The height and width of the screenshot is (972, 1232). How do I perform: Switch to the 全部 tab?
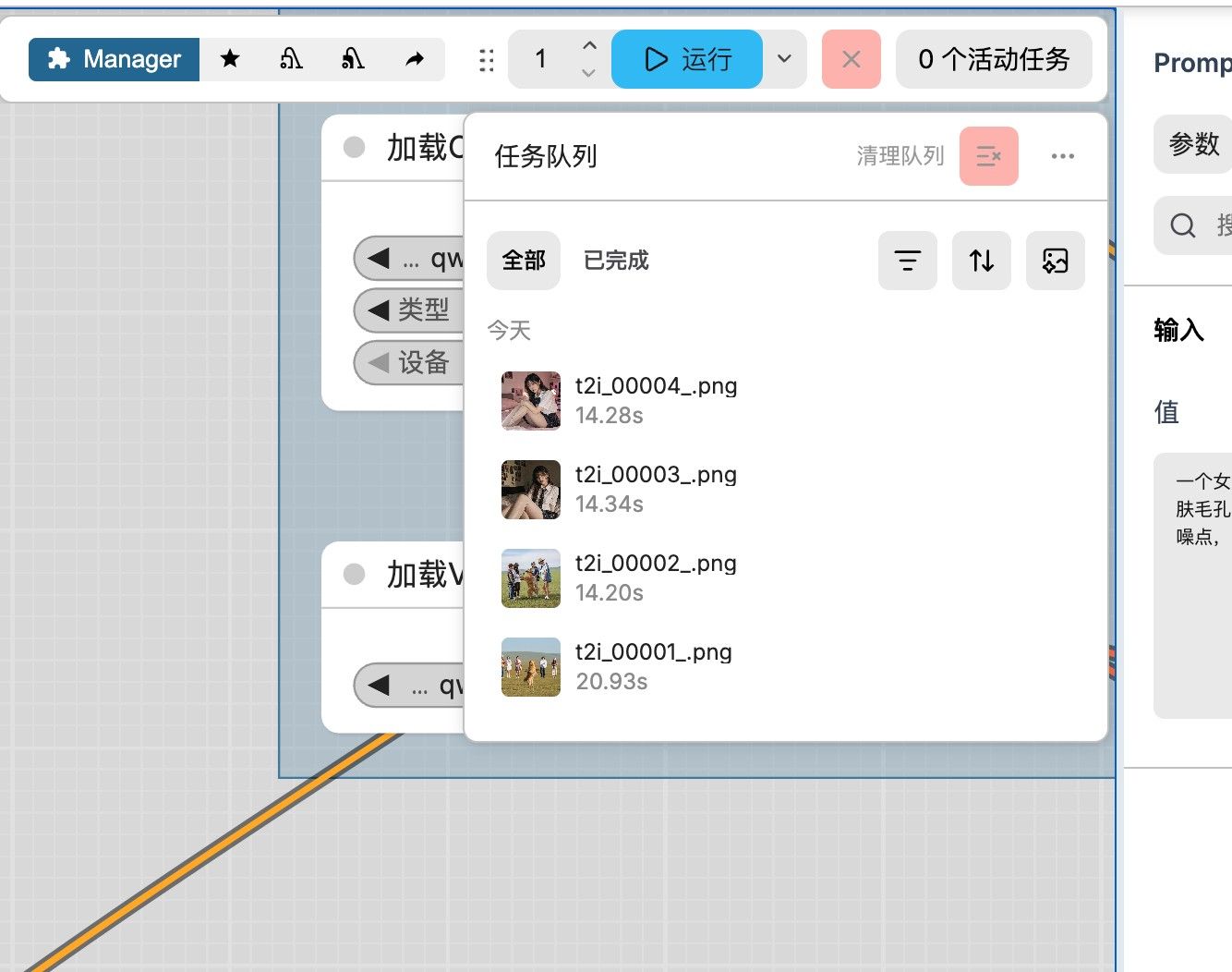point(524,261)
